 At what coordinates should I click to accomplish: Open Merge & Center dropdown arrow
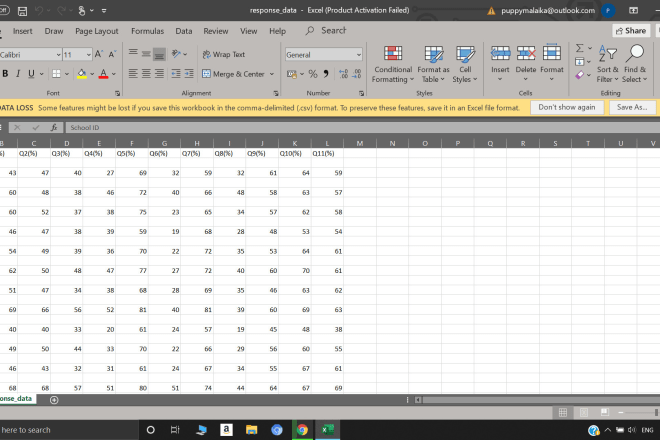pyautogui.click(x=271, y=74)
